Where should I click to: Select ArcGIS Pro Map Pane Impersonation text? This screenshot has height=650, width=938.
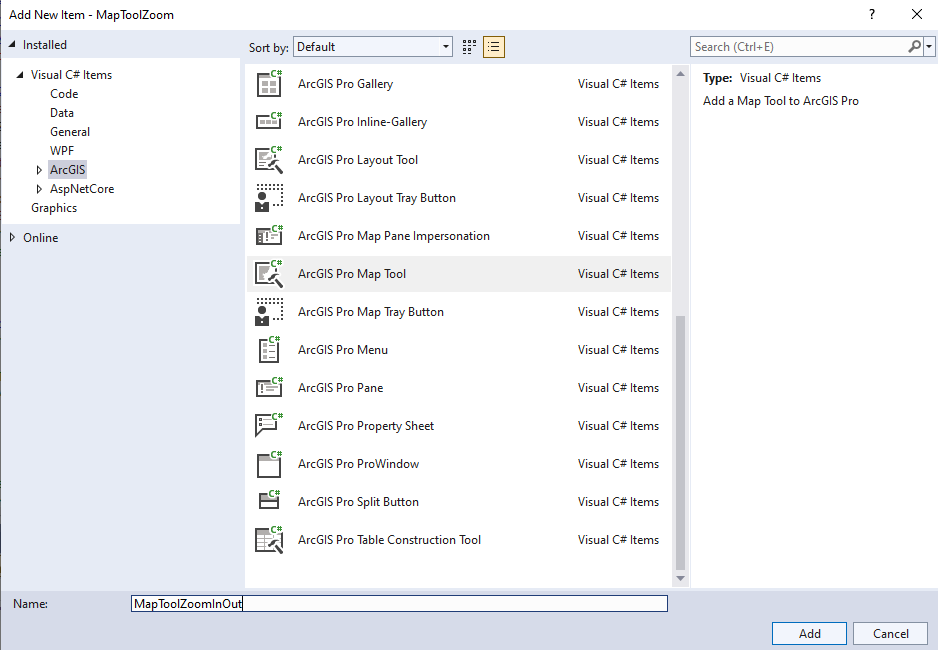coord(394,236)
